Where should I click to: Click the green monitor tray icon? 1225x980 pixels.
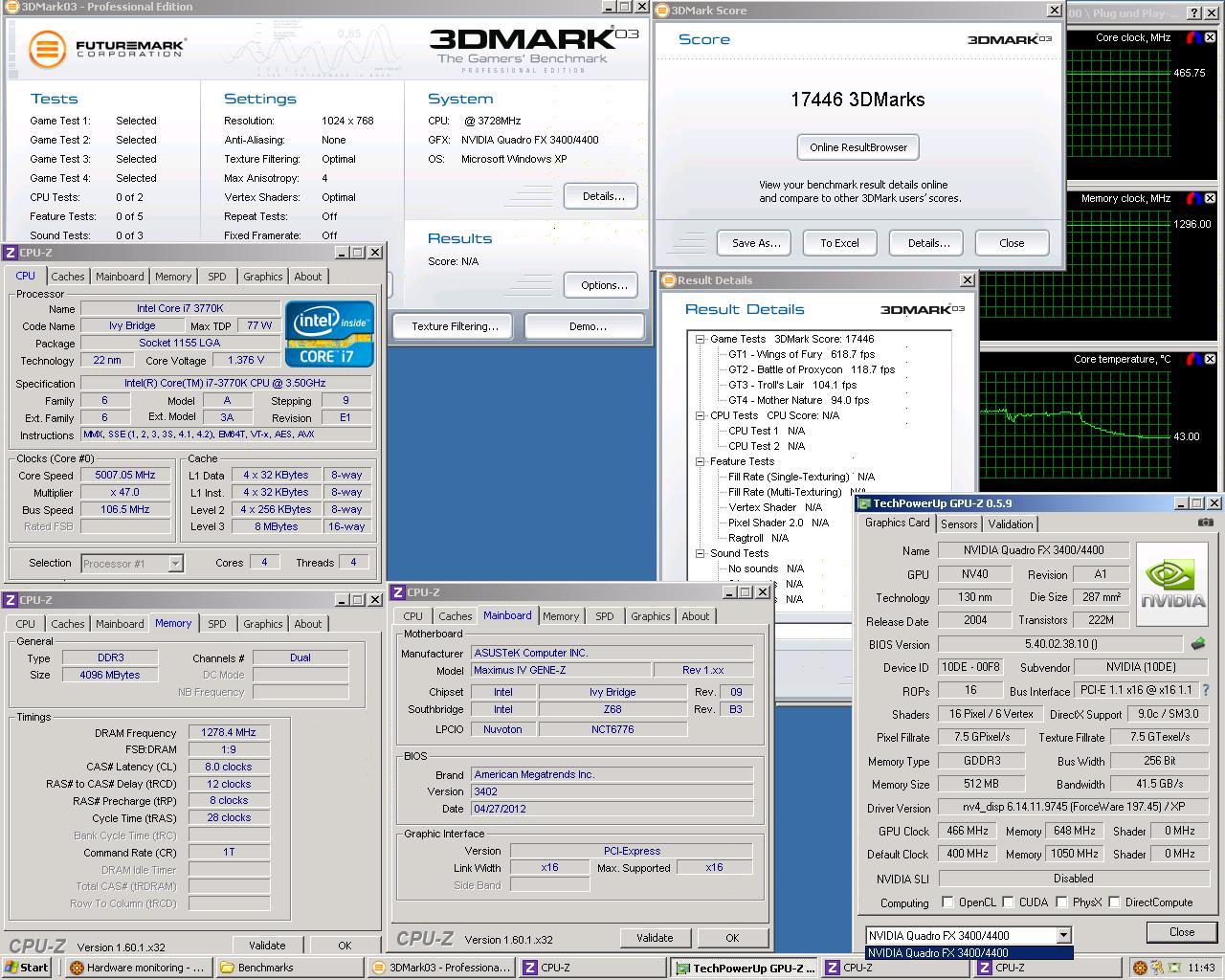(x=1173, y=968)
